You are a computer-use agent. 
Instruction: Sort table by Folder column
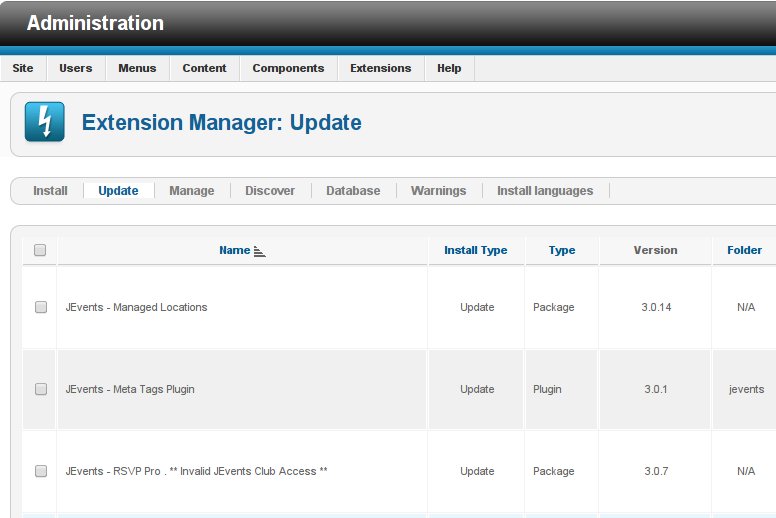[x=744, y=250]
